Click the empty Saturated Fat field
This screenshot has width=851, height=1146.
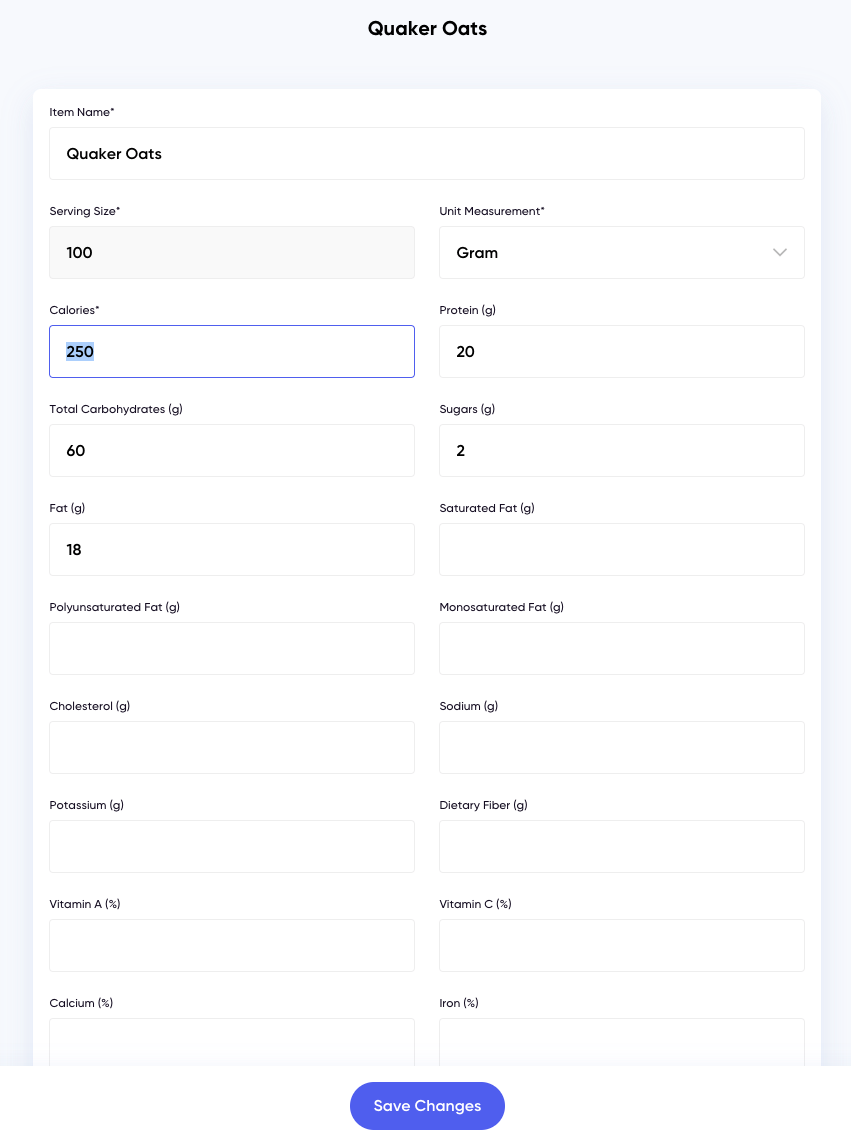point(621,550)
